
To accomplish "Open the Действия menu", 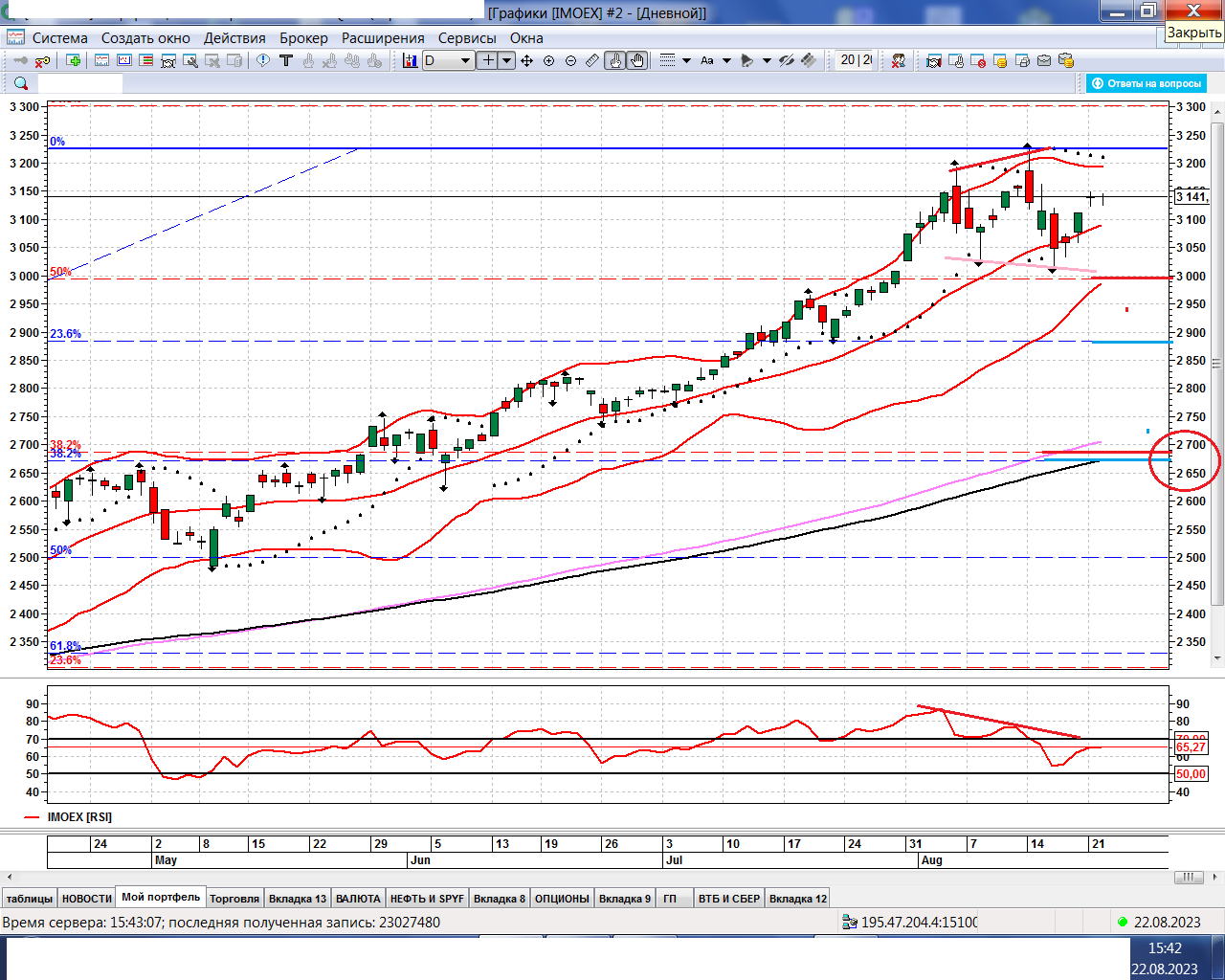I will pos(234,38).
